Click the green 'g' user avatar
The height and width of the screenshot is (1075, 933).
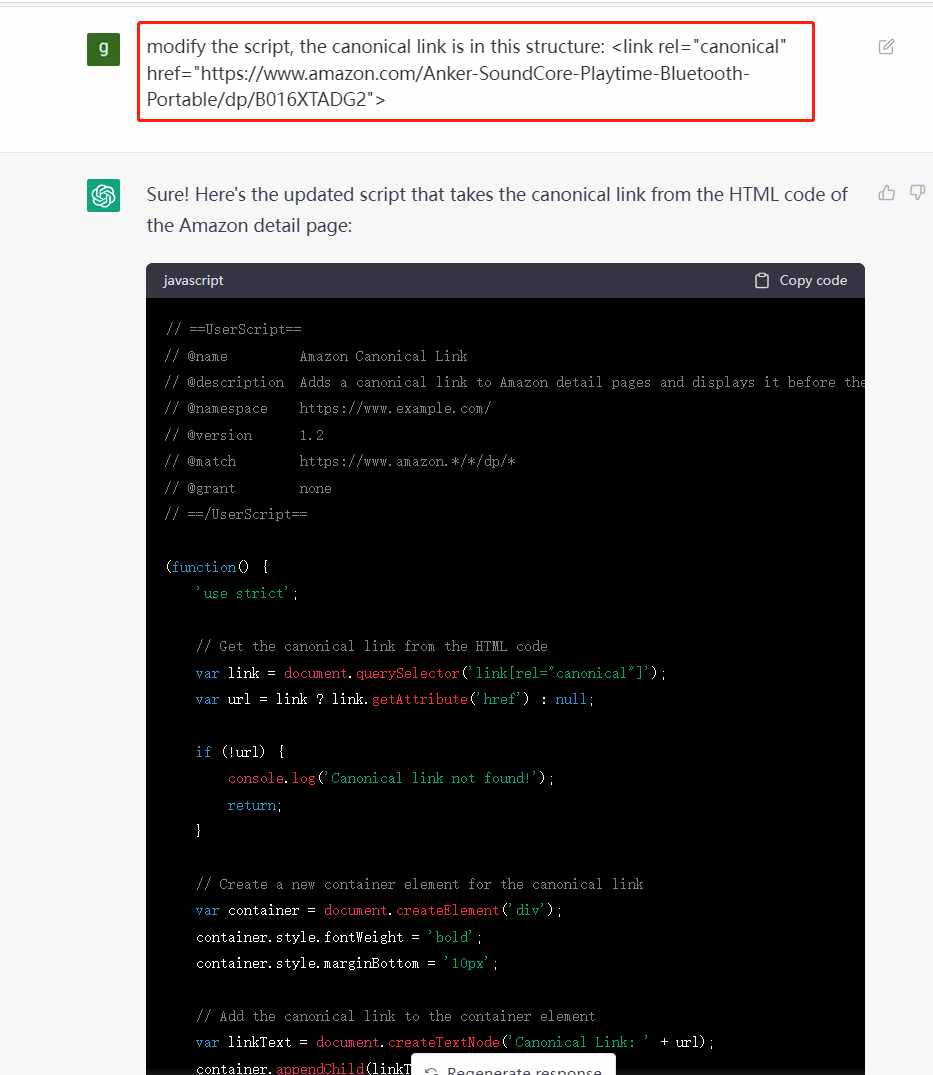coord(104,49)
